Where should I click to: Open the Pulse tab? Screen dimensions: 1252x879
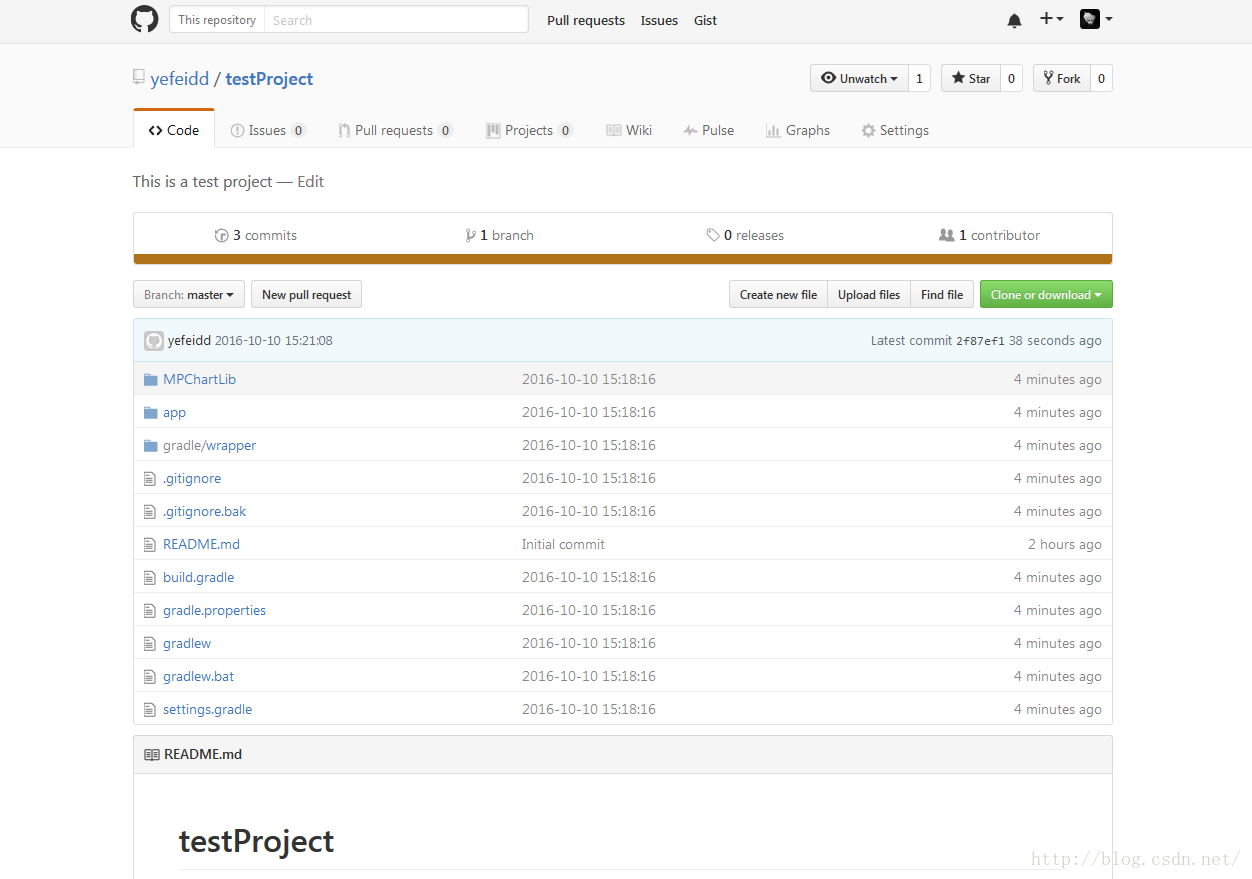(x=709, y=130)
